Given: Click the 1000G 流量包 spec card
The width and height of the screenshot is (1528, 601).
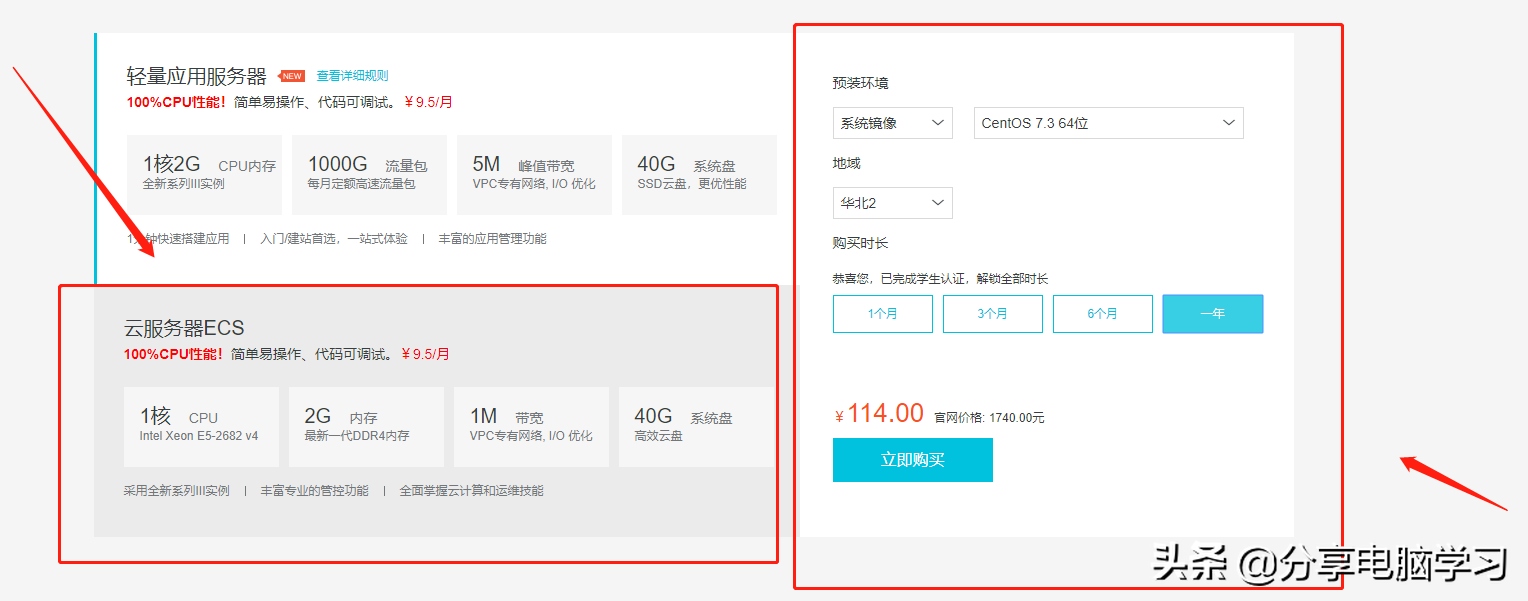Looking at the screenshot, I should tap(369, 174).
